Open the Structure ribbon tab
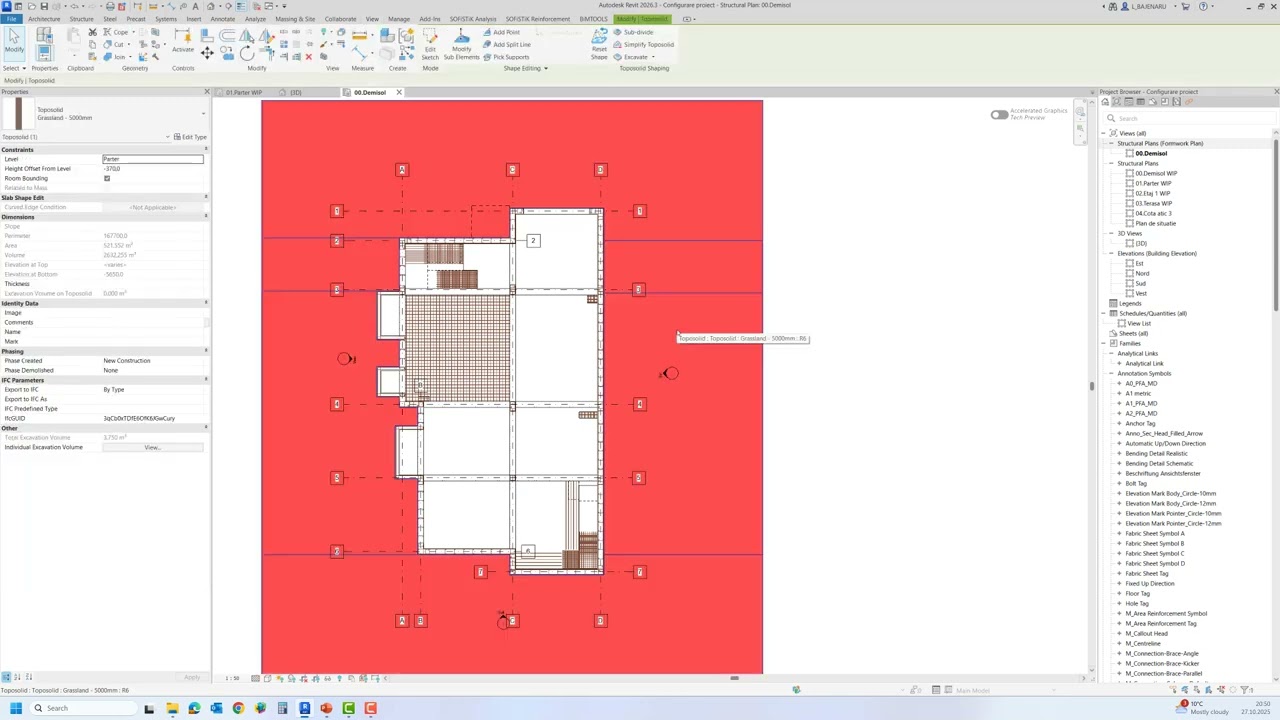Viewport: 1280px width, 720px height. pos(82,19)
